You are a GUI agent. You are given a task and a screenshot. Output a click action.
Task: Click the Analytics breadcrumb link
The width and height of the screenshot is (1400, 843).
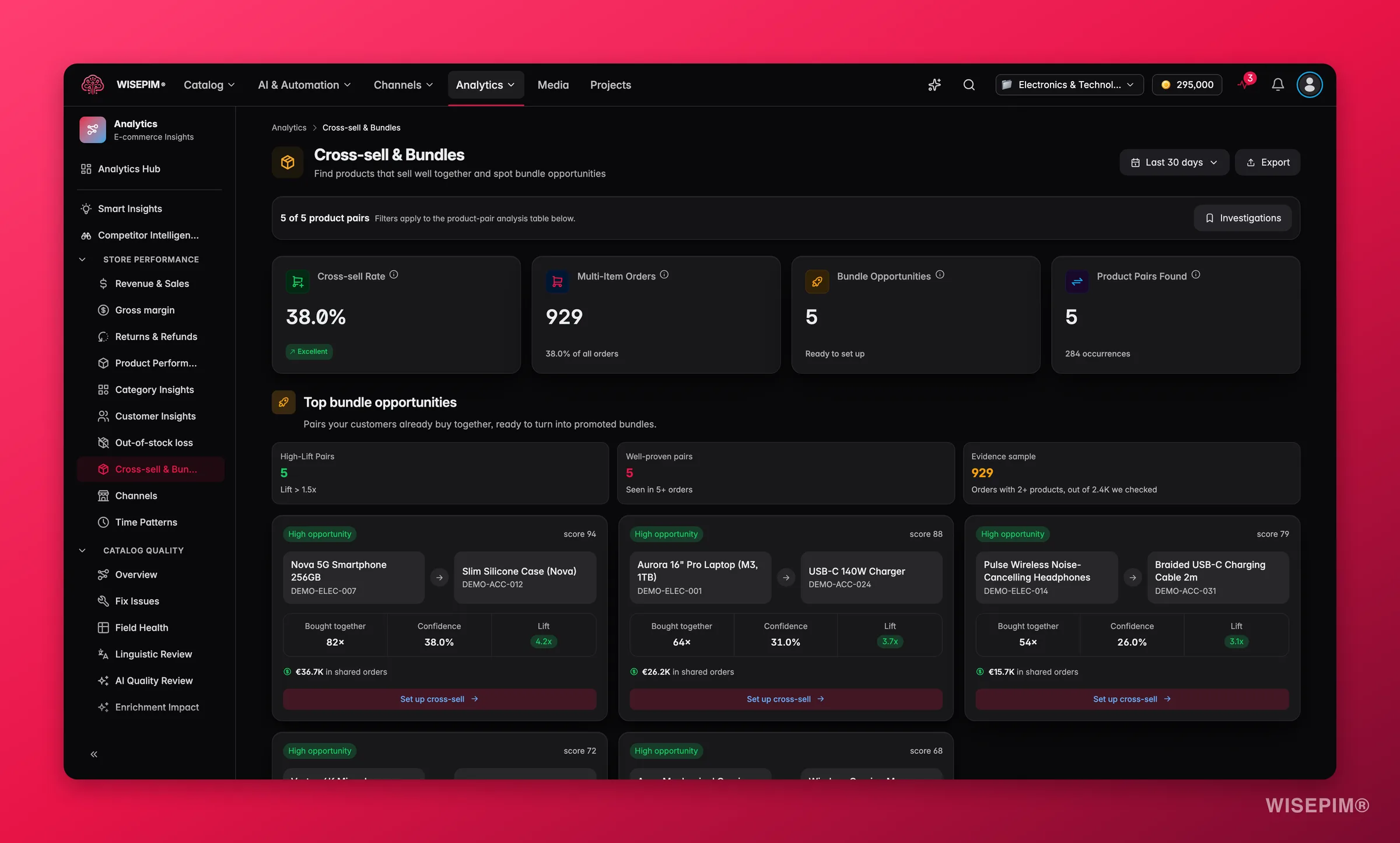tap(289, 127)
